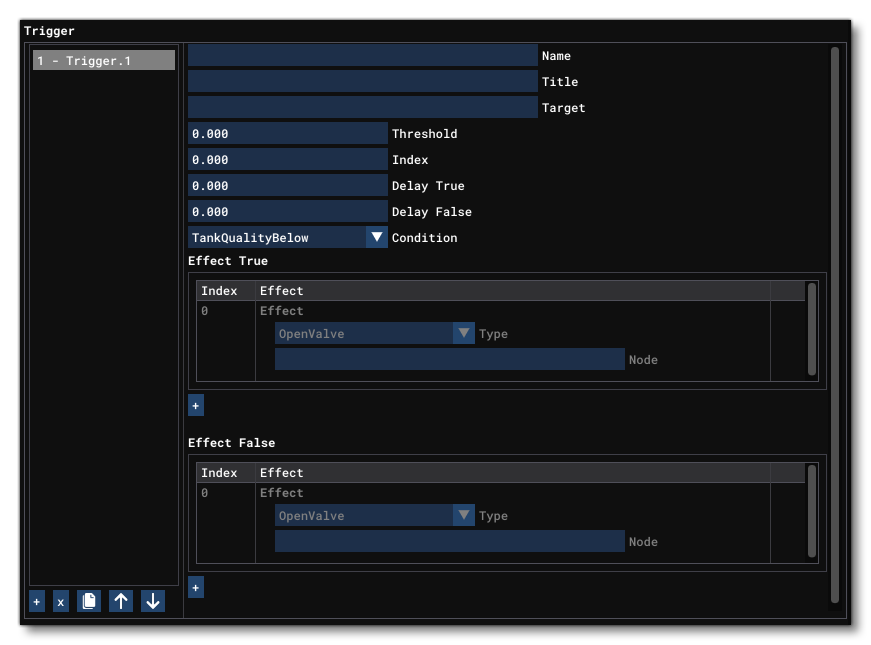Click into the Target field
The width and height of the screenshot is (871, 645).
362,108
